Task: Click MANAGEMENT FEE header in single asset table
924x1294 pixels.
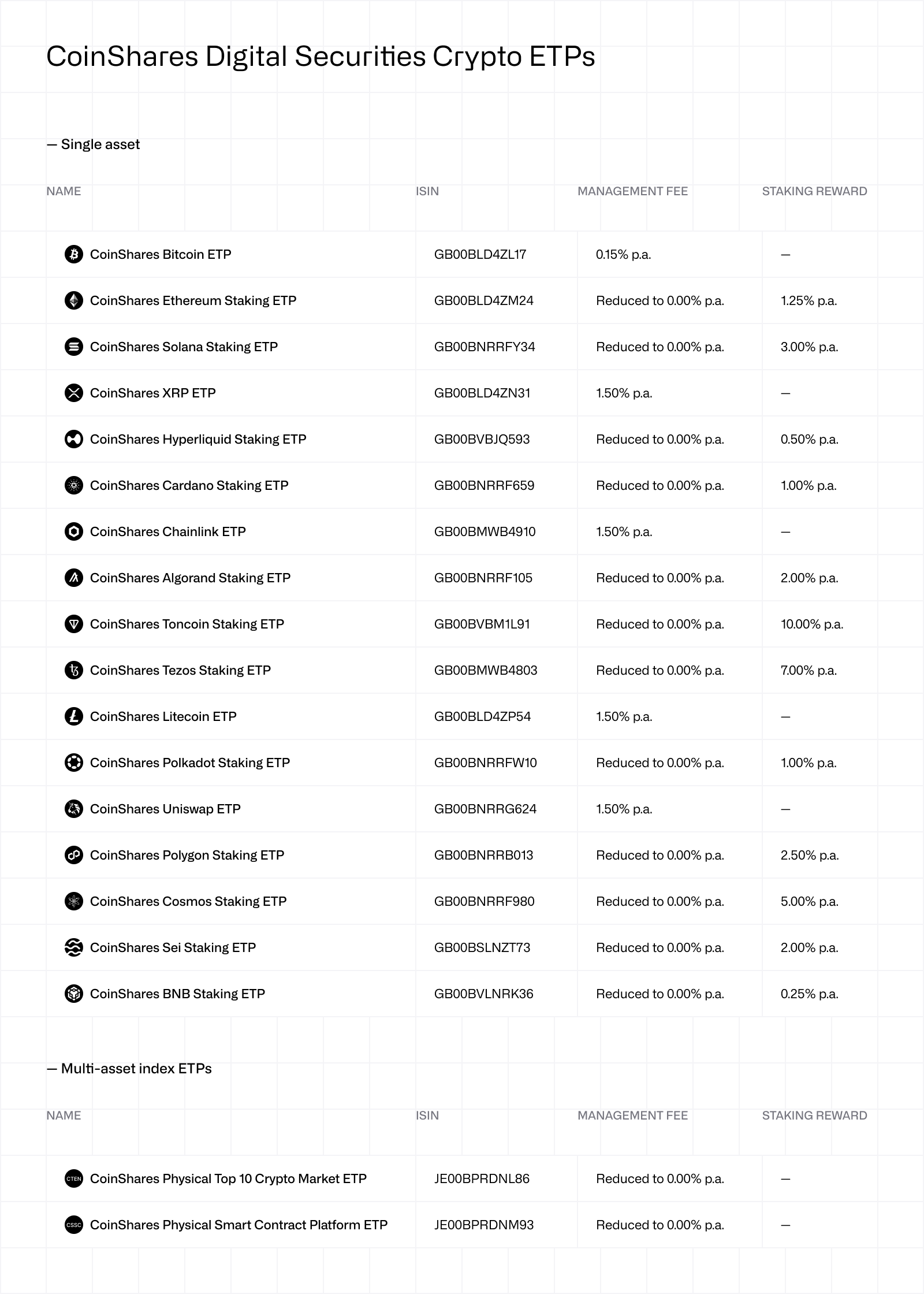Action: point(632,191)
